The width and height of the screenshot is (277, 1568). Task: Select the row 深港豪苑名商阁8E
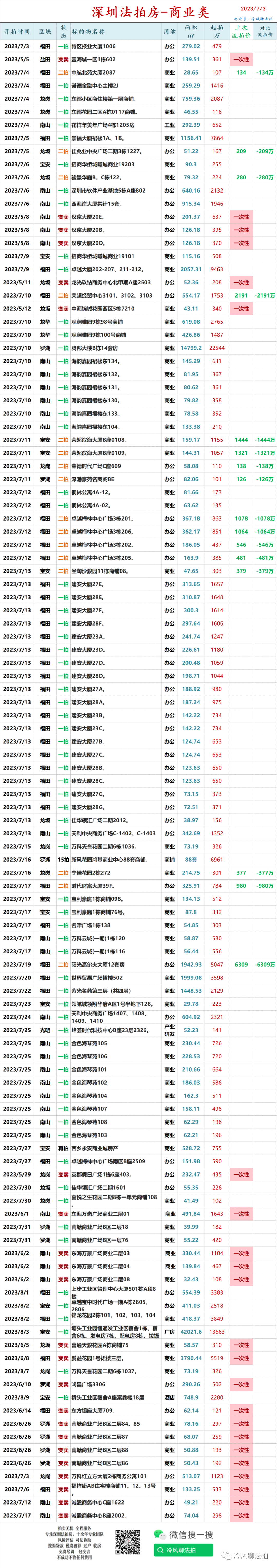pyautogui.click(x=138, y=479)
